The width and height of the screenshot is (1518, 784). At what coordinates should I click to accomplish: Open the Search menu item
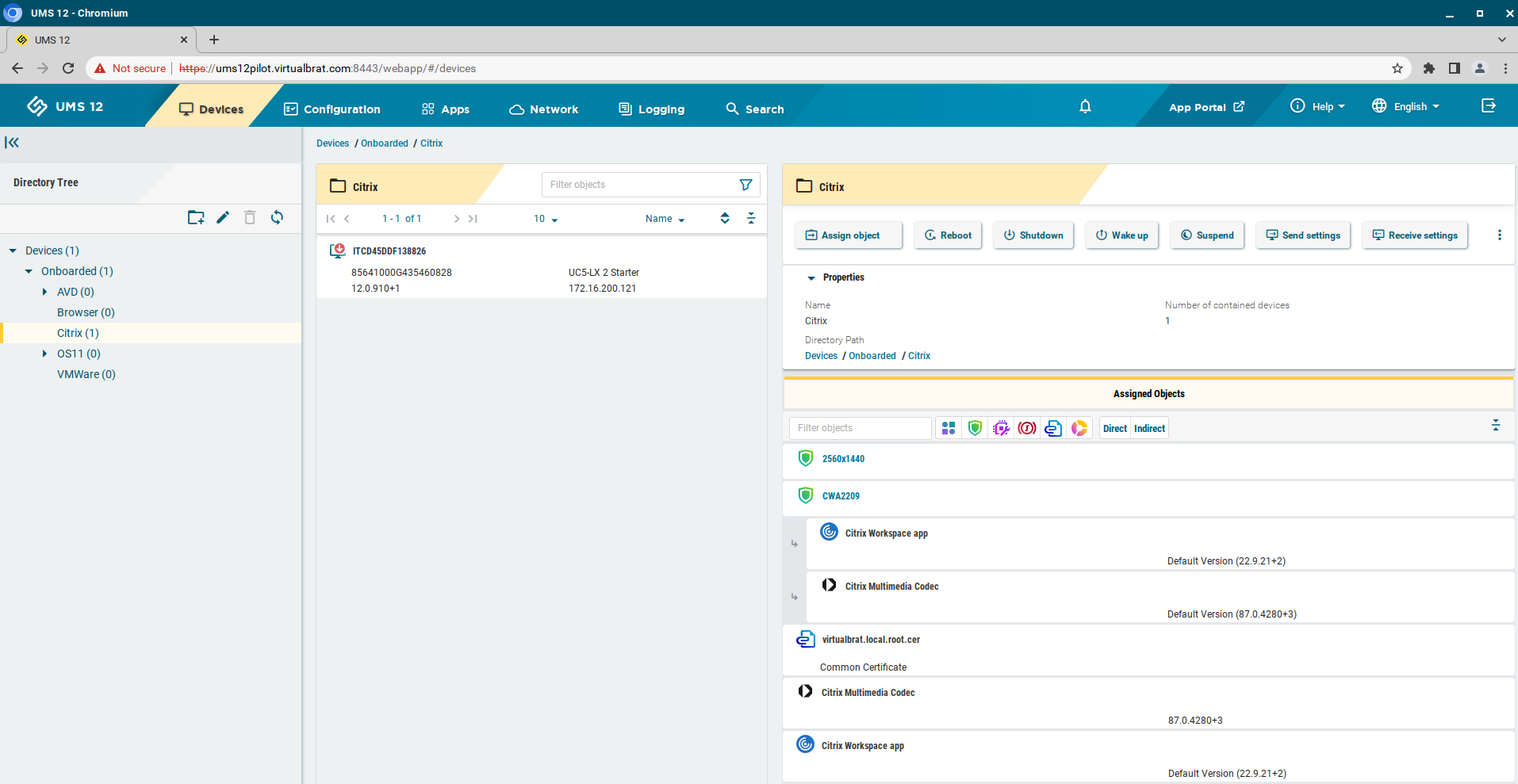pos(754,109)
